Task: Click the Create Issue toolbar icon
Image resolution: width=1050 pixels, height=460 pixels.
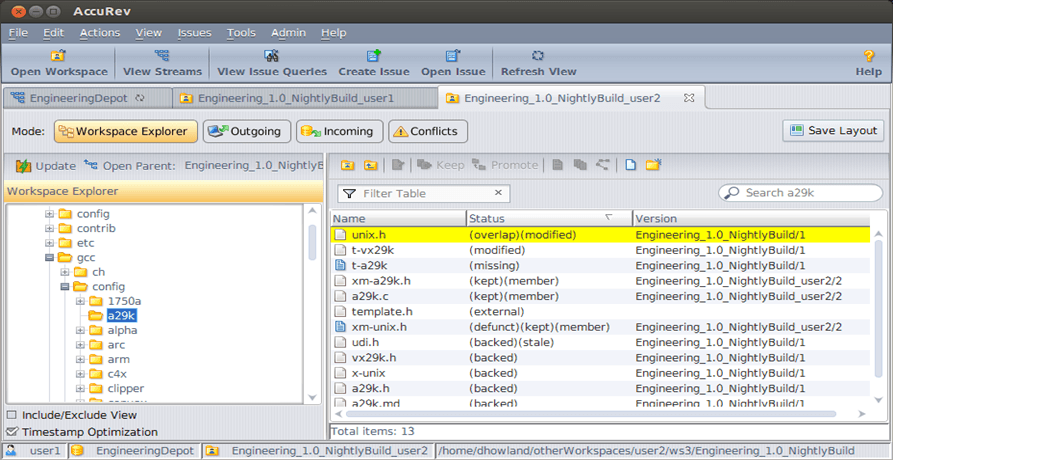Action: tap(374, 56)
